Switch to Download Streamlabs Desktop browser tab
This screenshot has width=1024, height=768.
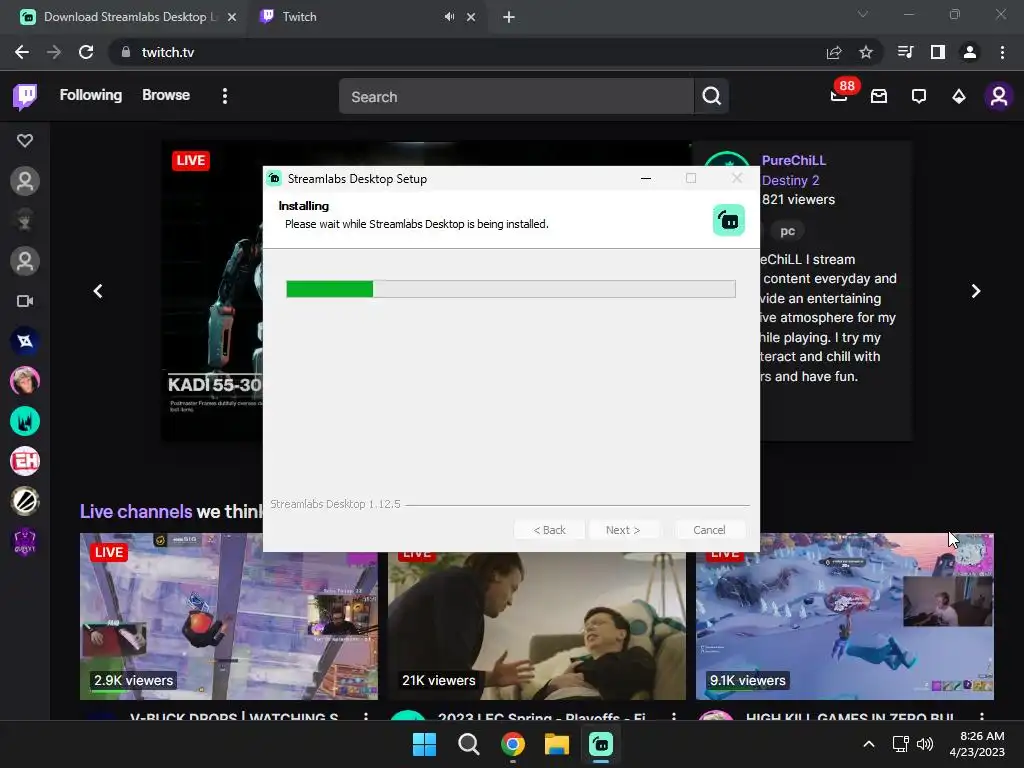[x=124, y=17]
